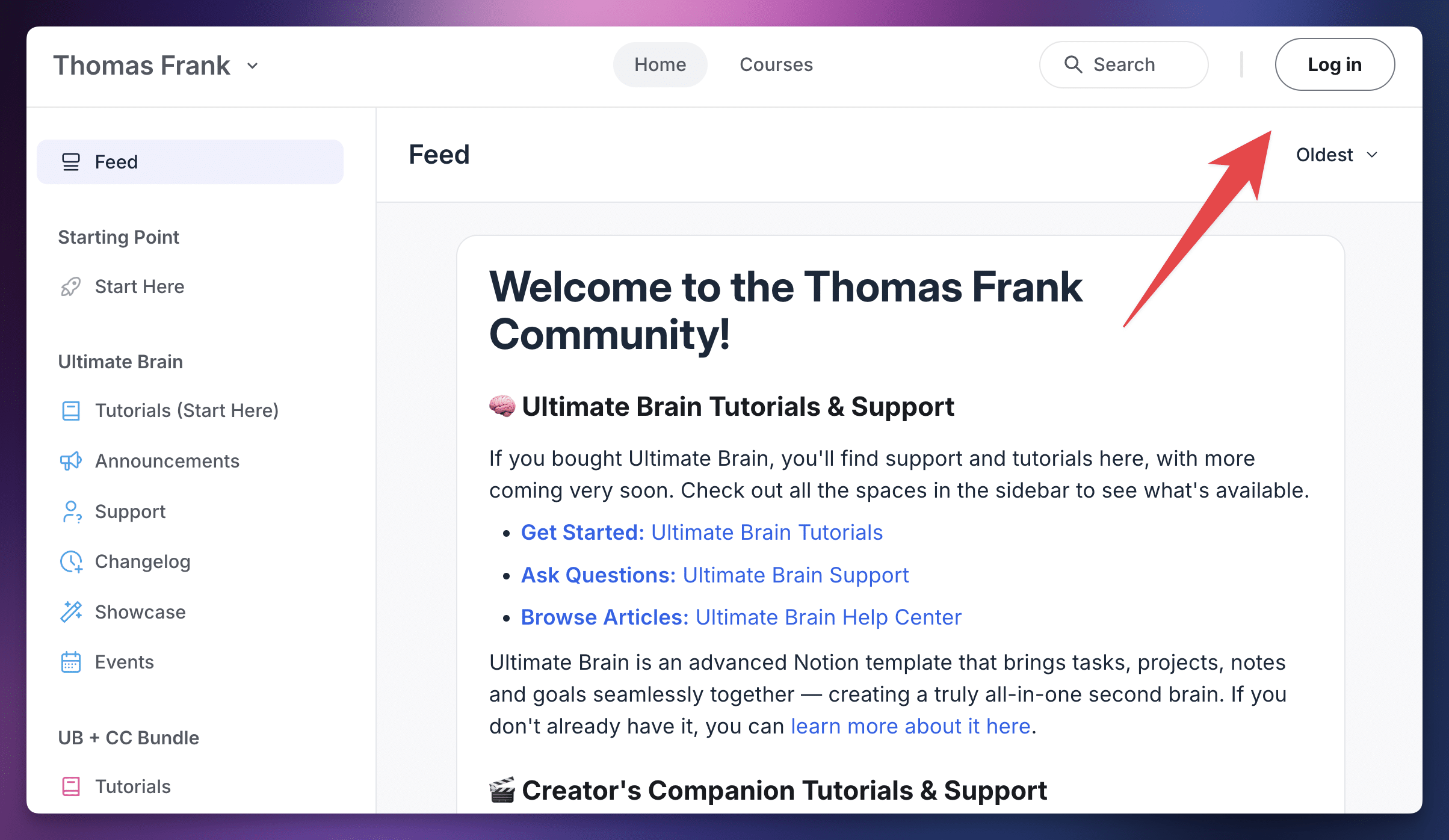1449x840 pixels.
Task: Click the Changelog clock icon
Action: tap(71, 562)
